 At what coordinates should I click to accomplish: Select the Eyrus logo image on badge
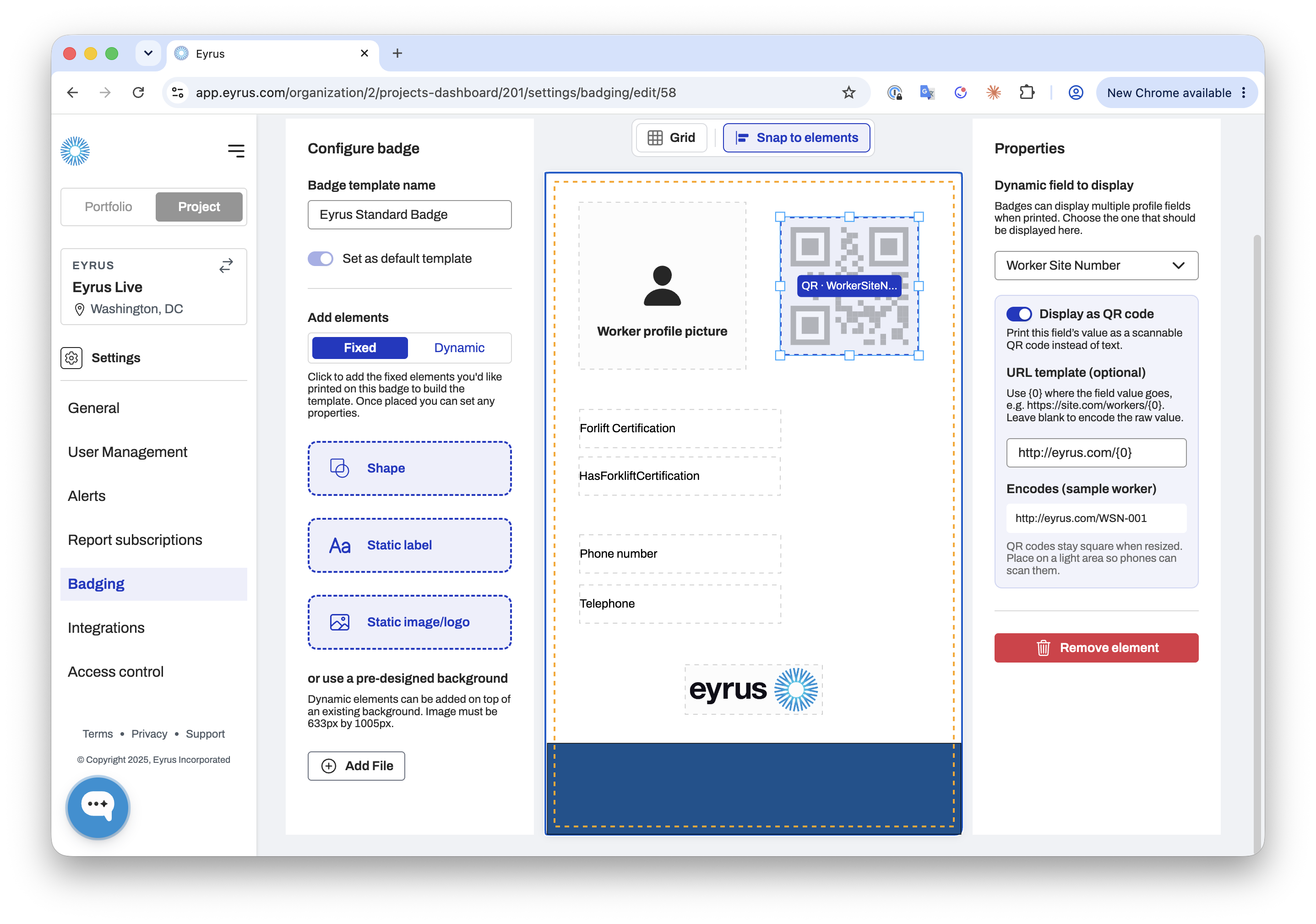[x=753, y=690]
